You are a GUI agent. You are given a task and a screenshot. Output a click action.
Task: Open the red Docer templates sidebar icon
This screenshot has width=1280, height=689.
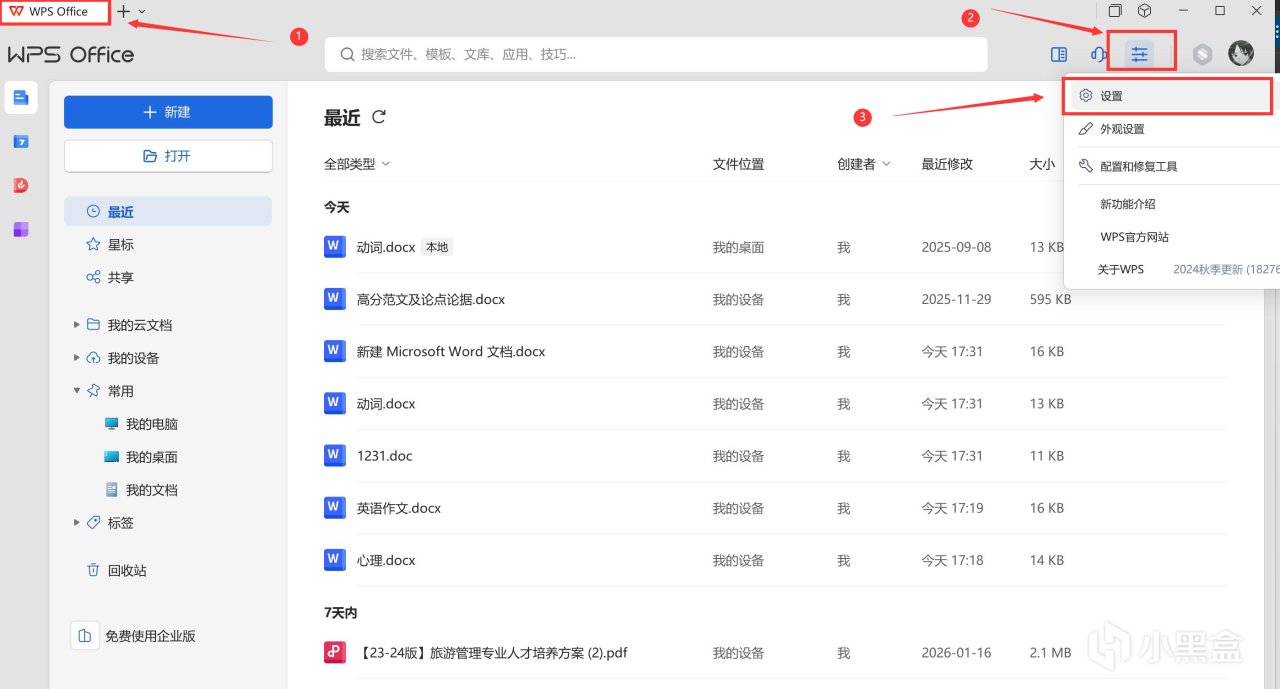pyautogui.click(x=21, y=185)
